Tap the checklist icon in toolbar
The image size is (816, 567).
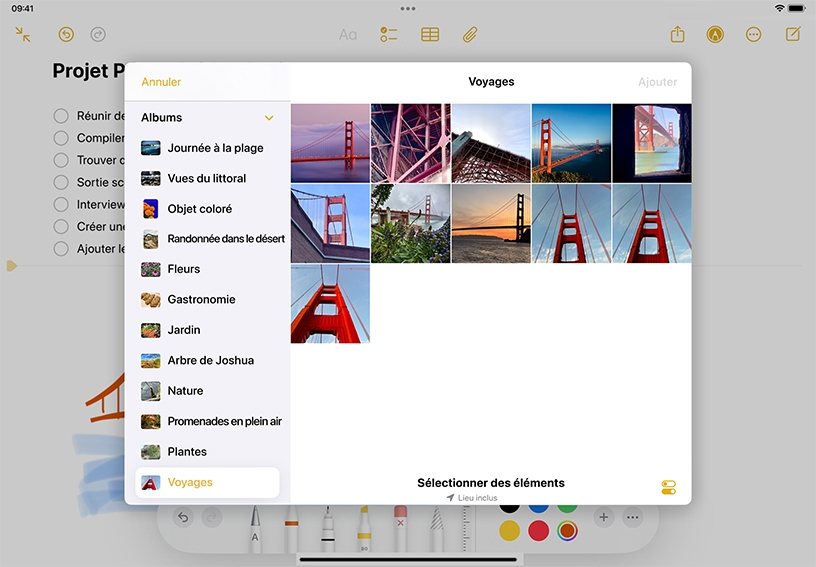point(388,35)
